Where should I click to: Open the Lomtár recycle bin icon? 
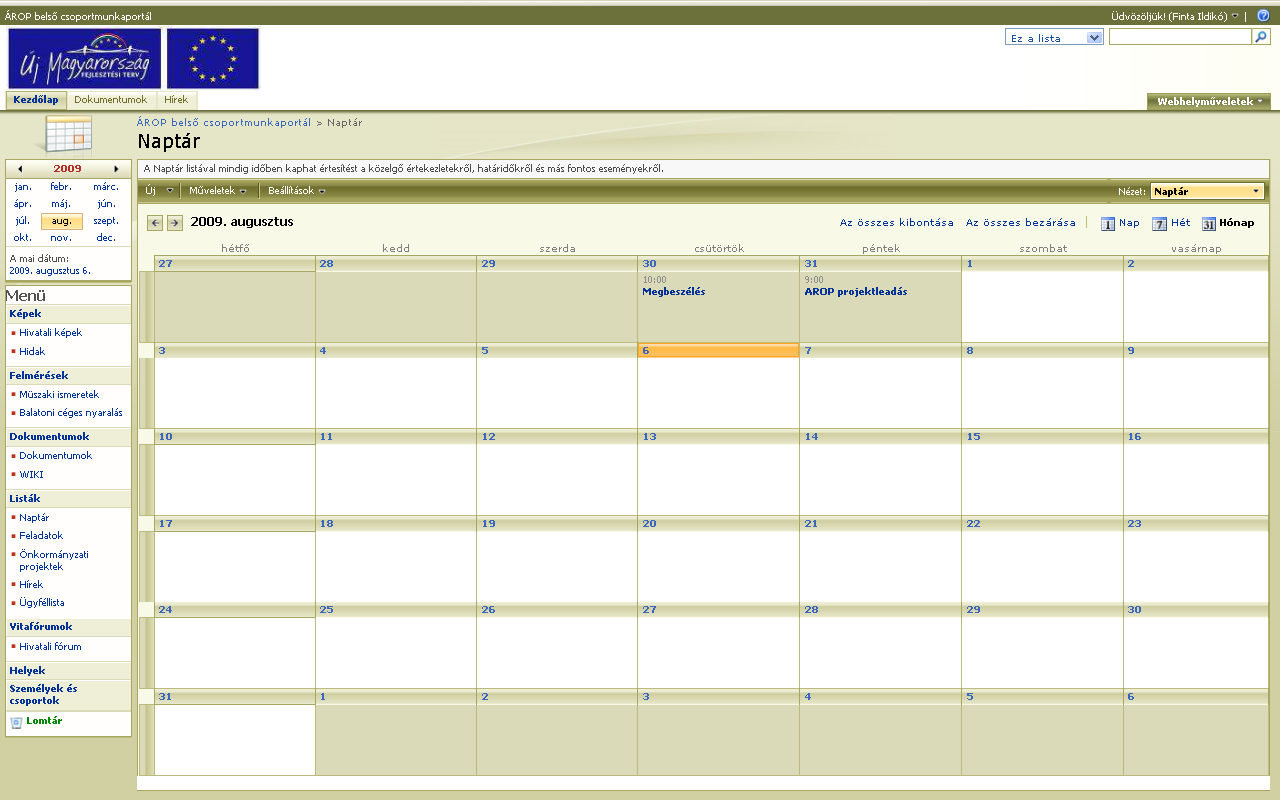click(16, 722)
